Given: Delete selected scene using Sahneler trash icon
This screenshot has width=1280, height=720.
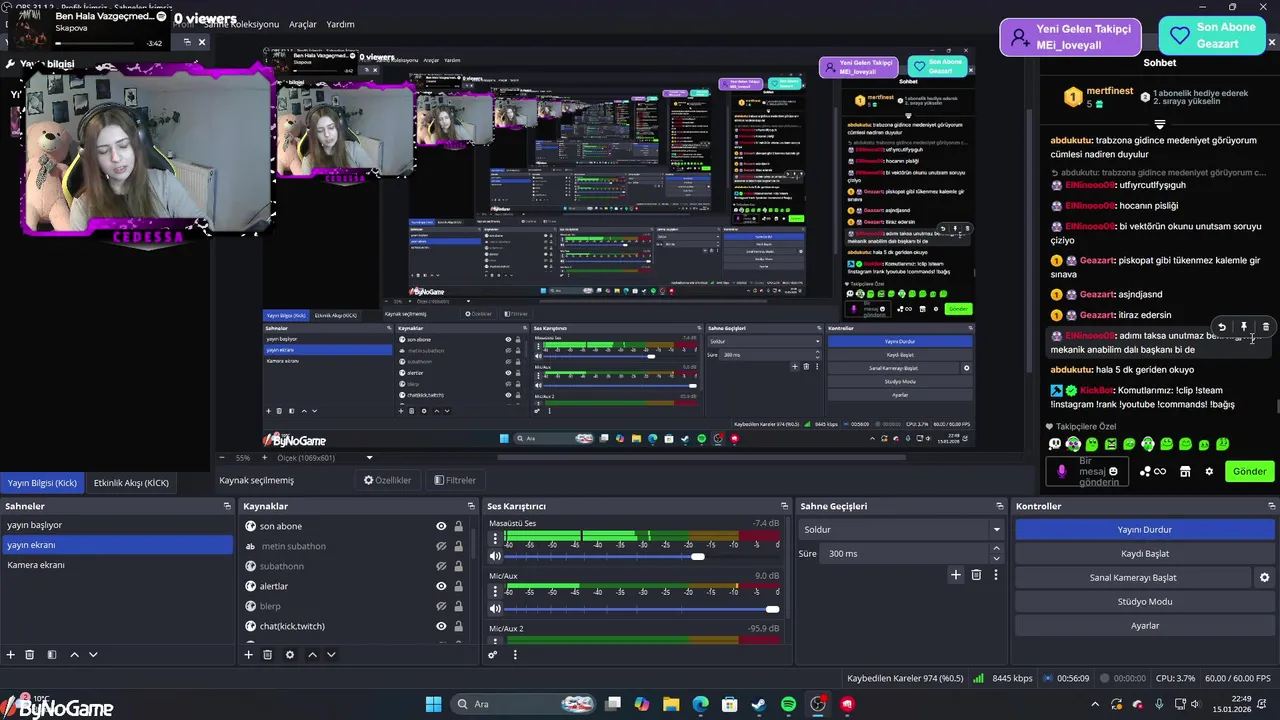Looking at the screenshot, I should point(30,655).
